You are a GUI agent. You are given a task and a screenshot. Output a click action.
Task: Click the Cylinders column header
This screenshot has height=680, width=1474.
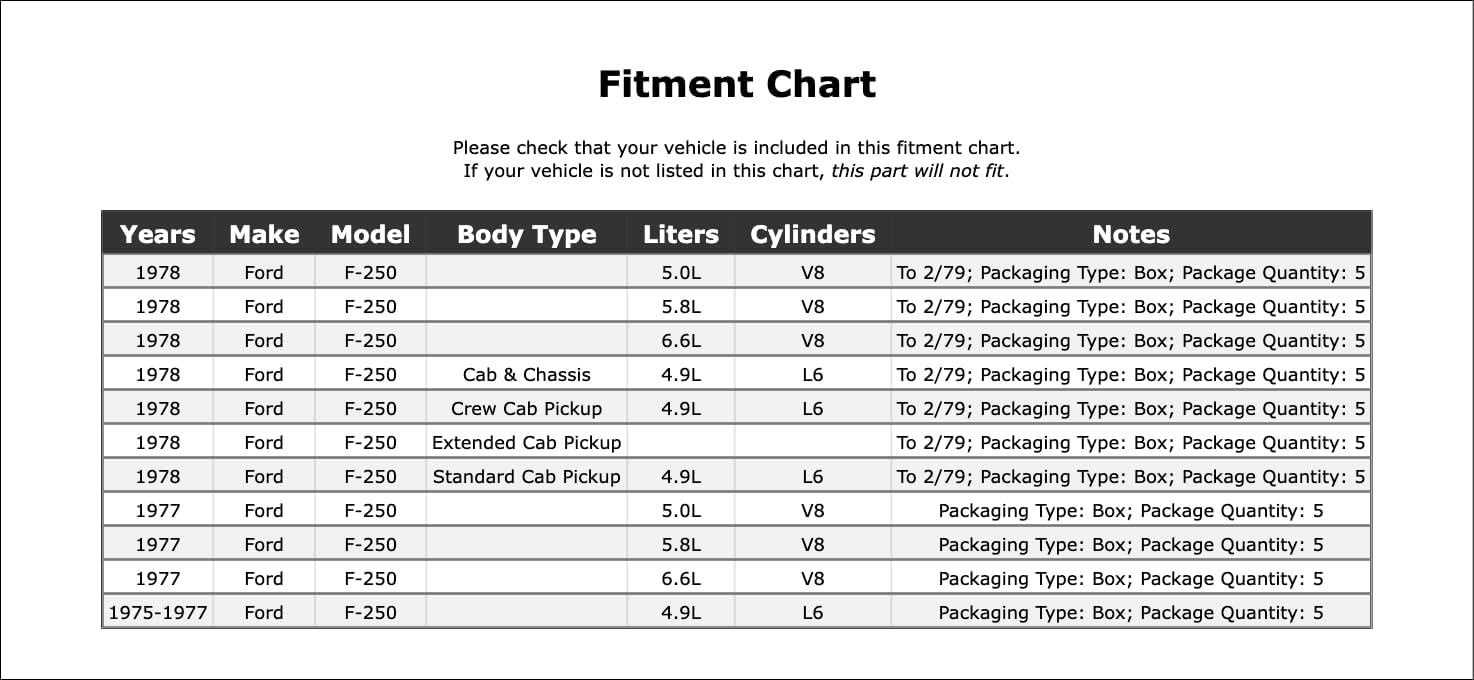[812, 235]
